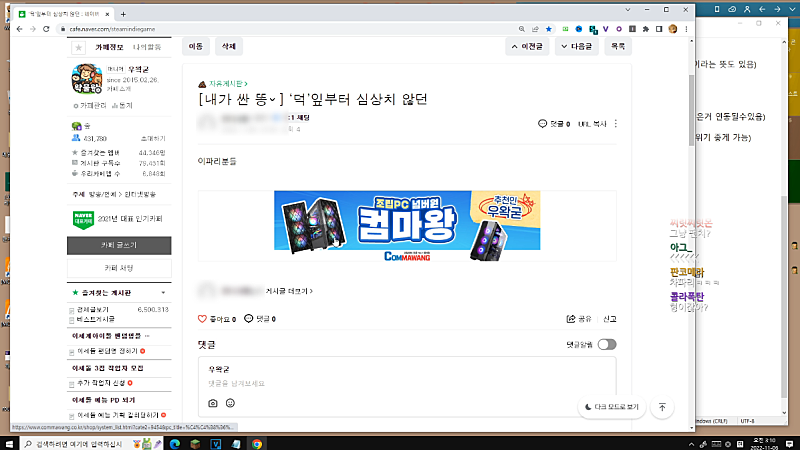
Task: Open 이세돌 팬덤명 정하기 board
Action: 108,351
